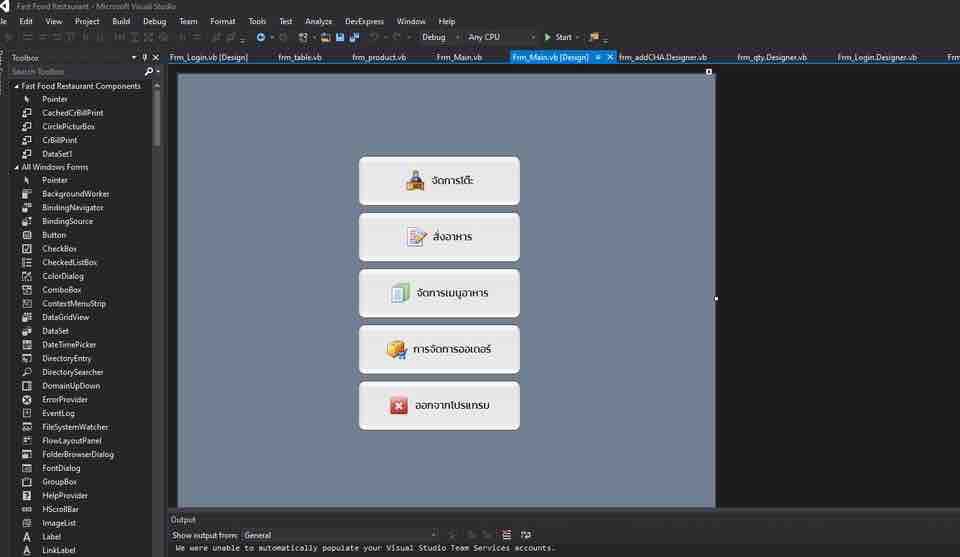Screen dimensions: 960x557
Task: Open dropdown arrow next to Start button
Action: (x=577, y=37)
